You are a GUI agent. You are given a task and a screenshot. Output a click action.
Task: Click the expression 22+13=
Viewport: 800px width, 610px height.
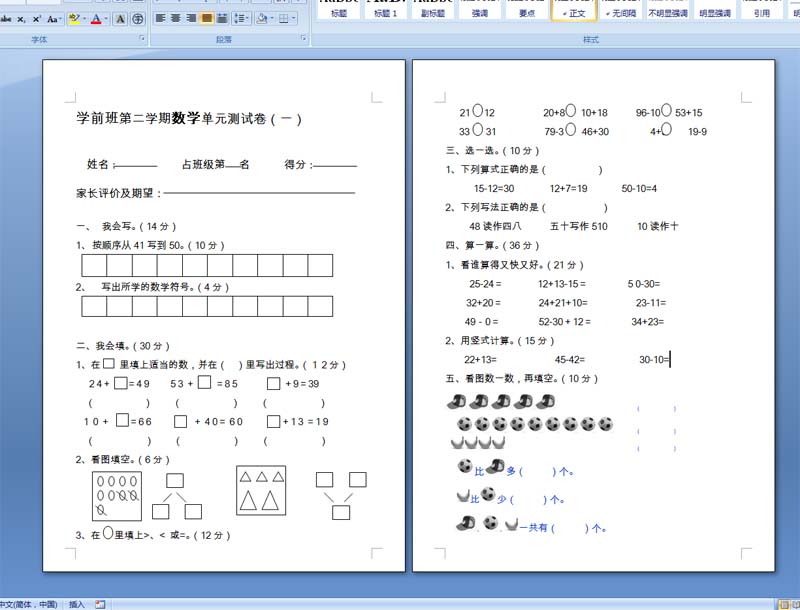480,360
